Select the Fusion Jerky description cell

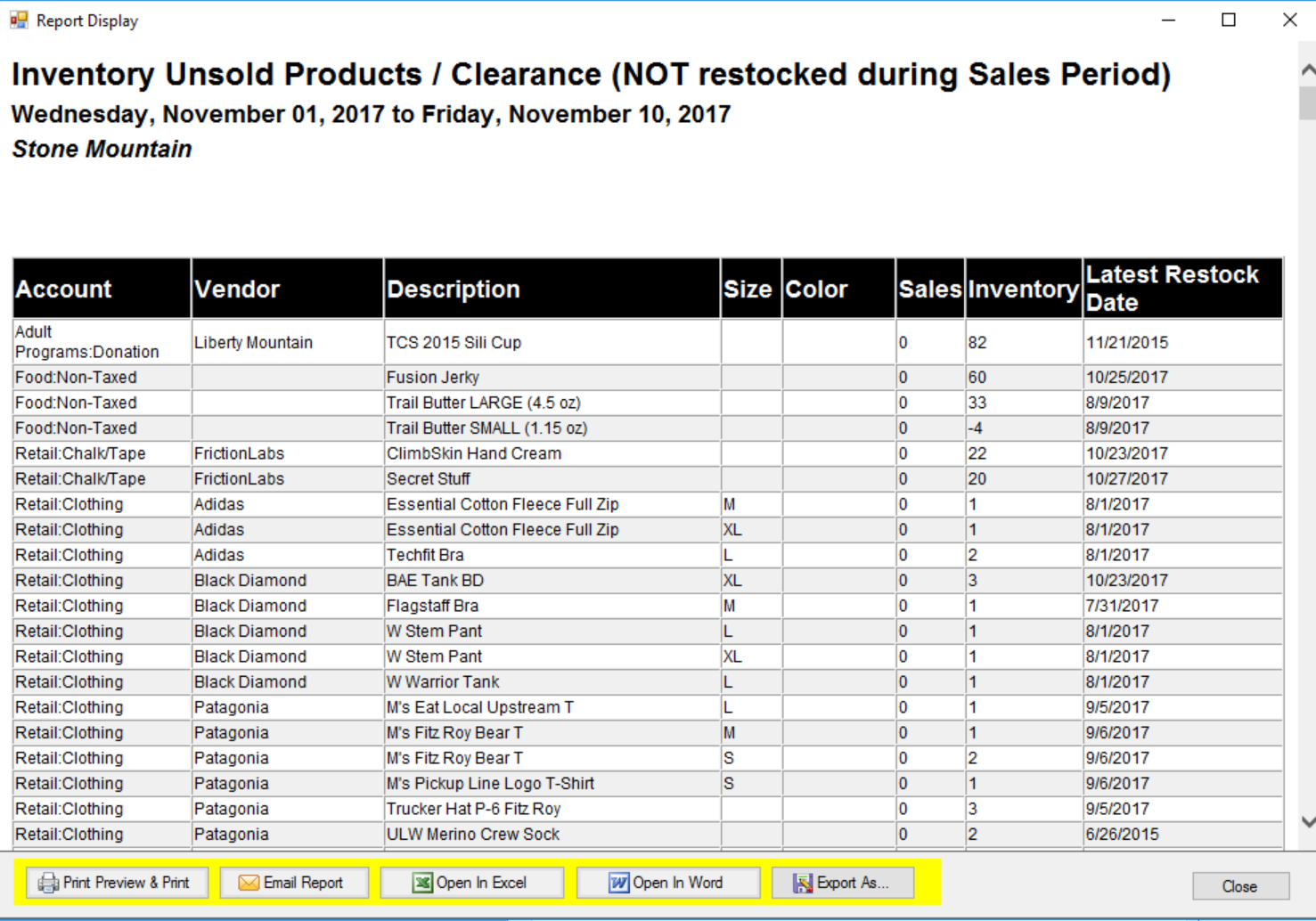point(552,377)
